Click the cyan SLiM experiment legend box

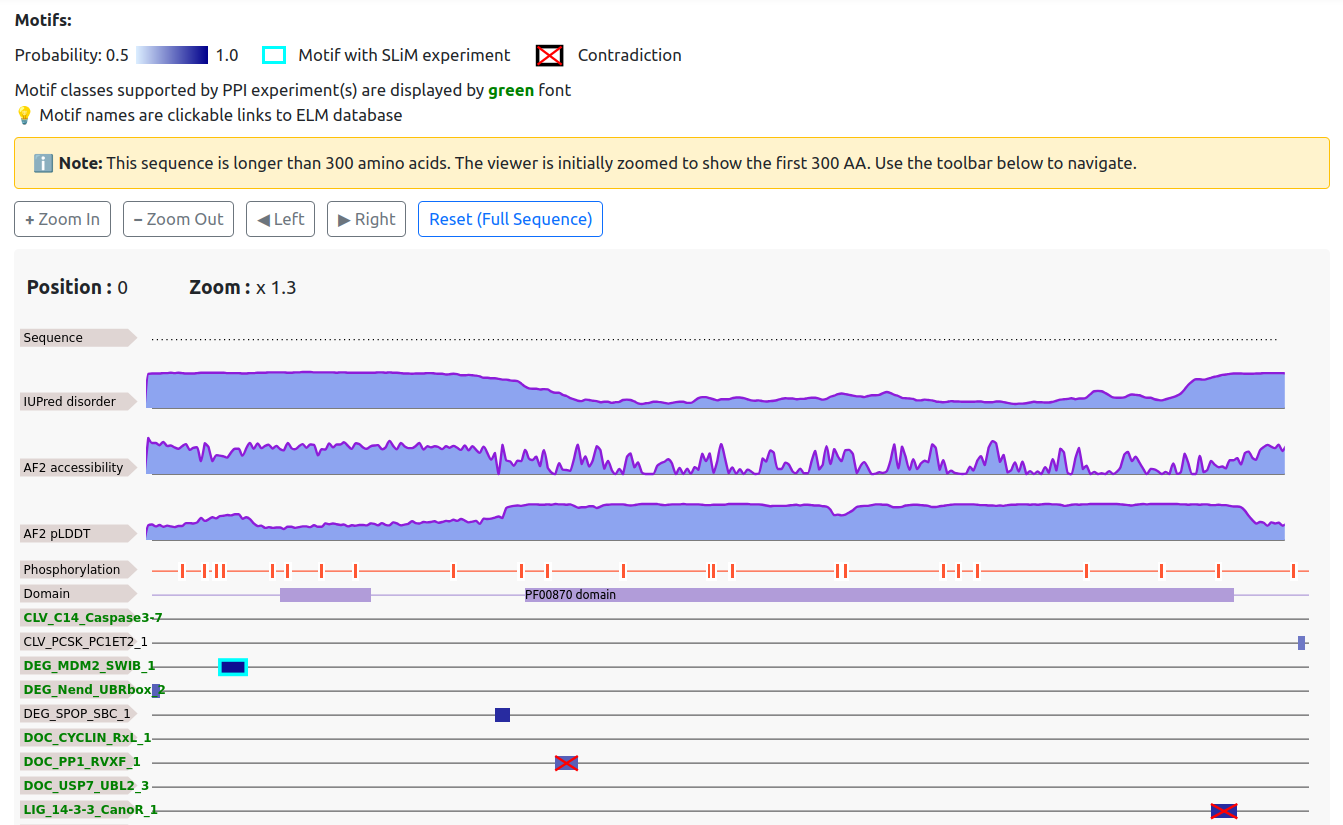[x=273, y=55]
